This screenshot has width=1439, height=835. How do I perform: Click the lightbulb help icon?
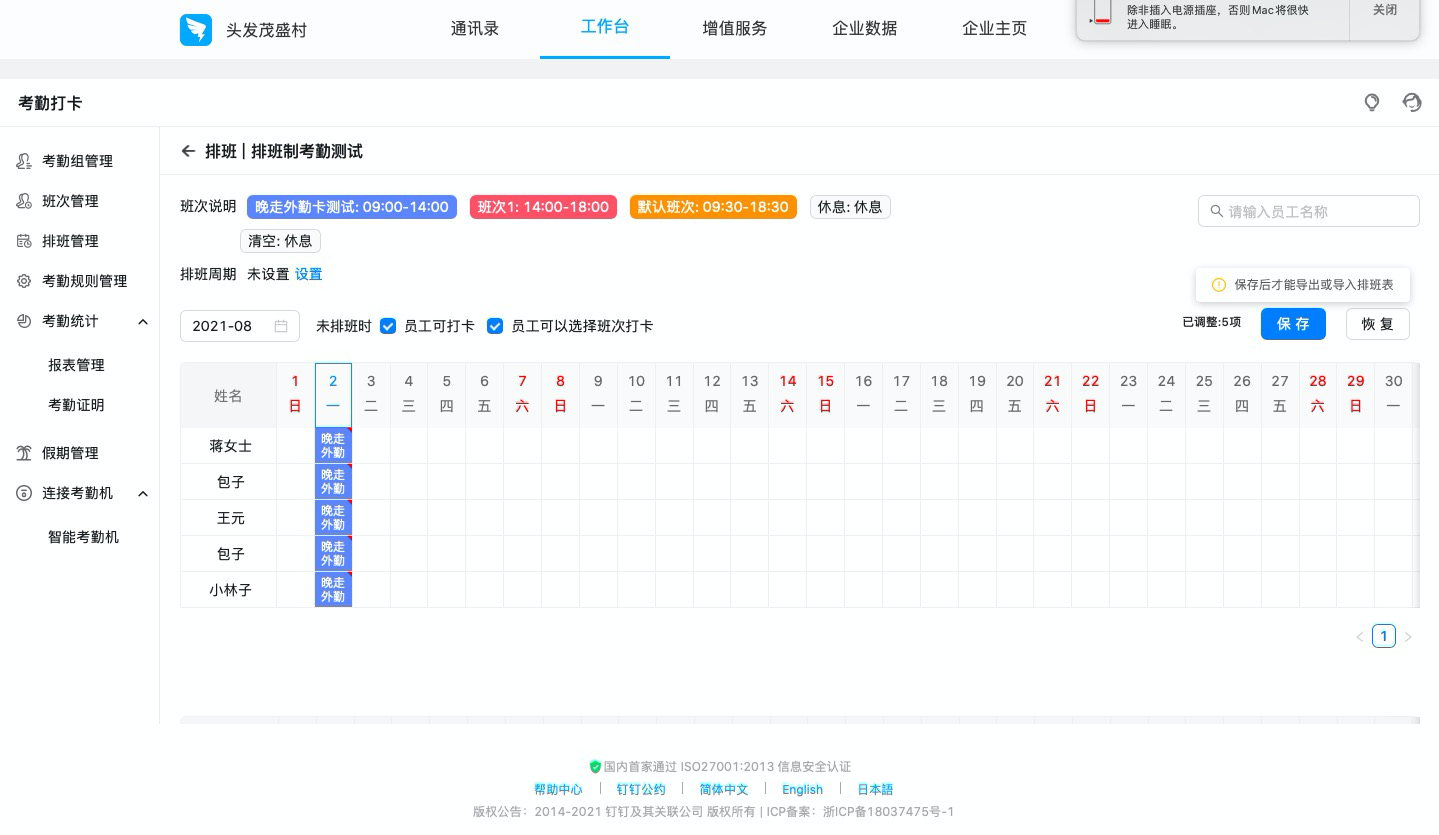[x=1372, y=102]
